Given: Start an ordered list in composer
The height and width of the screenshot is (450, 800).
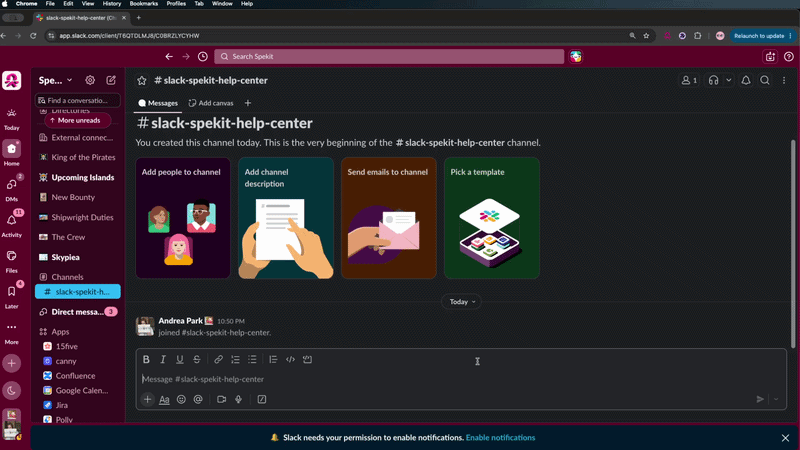Looking at the screenshot, I should tap(235, 360).
